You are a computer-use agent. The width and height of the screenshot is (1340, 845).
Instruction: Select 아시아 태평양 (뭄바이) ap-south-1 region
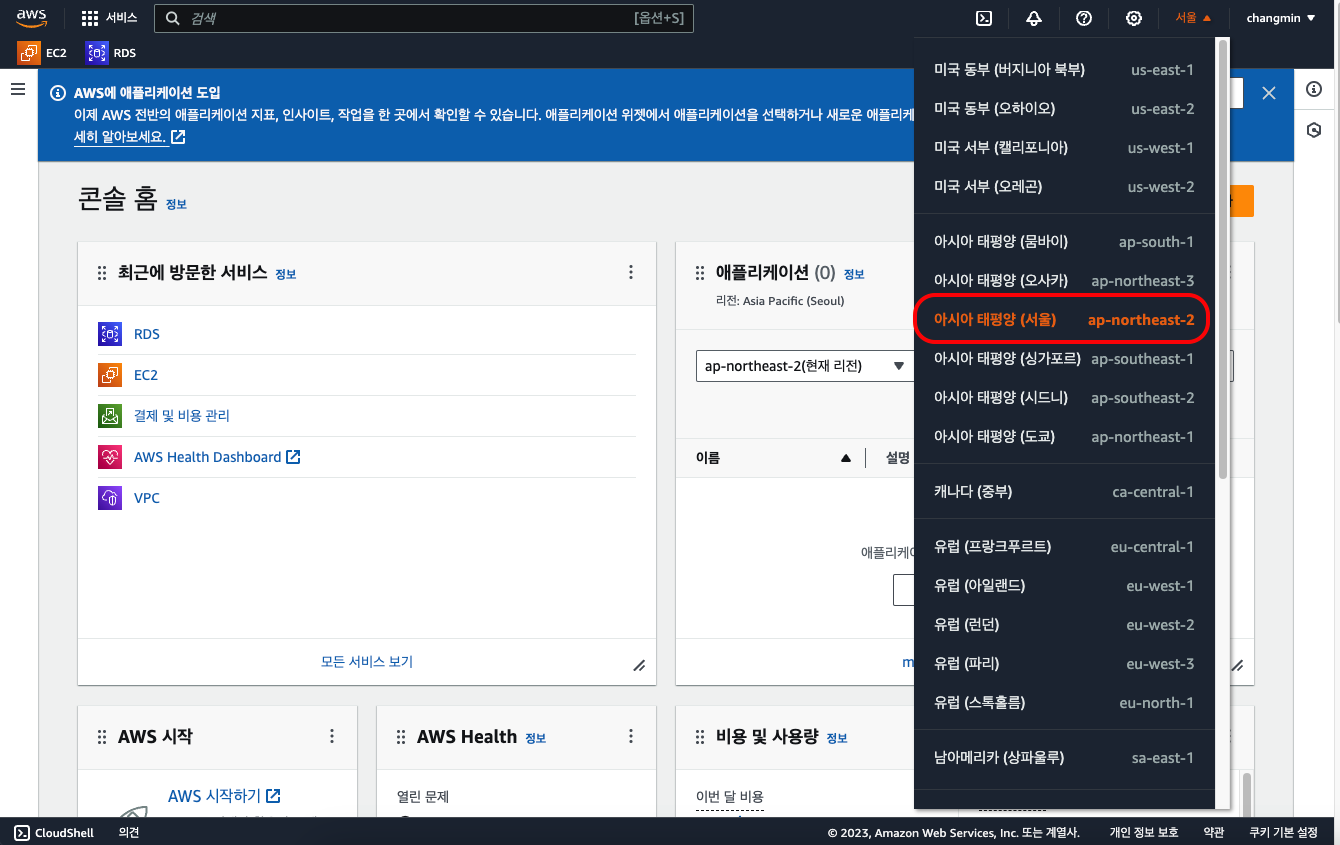pos(1064,242)
